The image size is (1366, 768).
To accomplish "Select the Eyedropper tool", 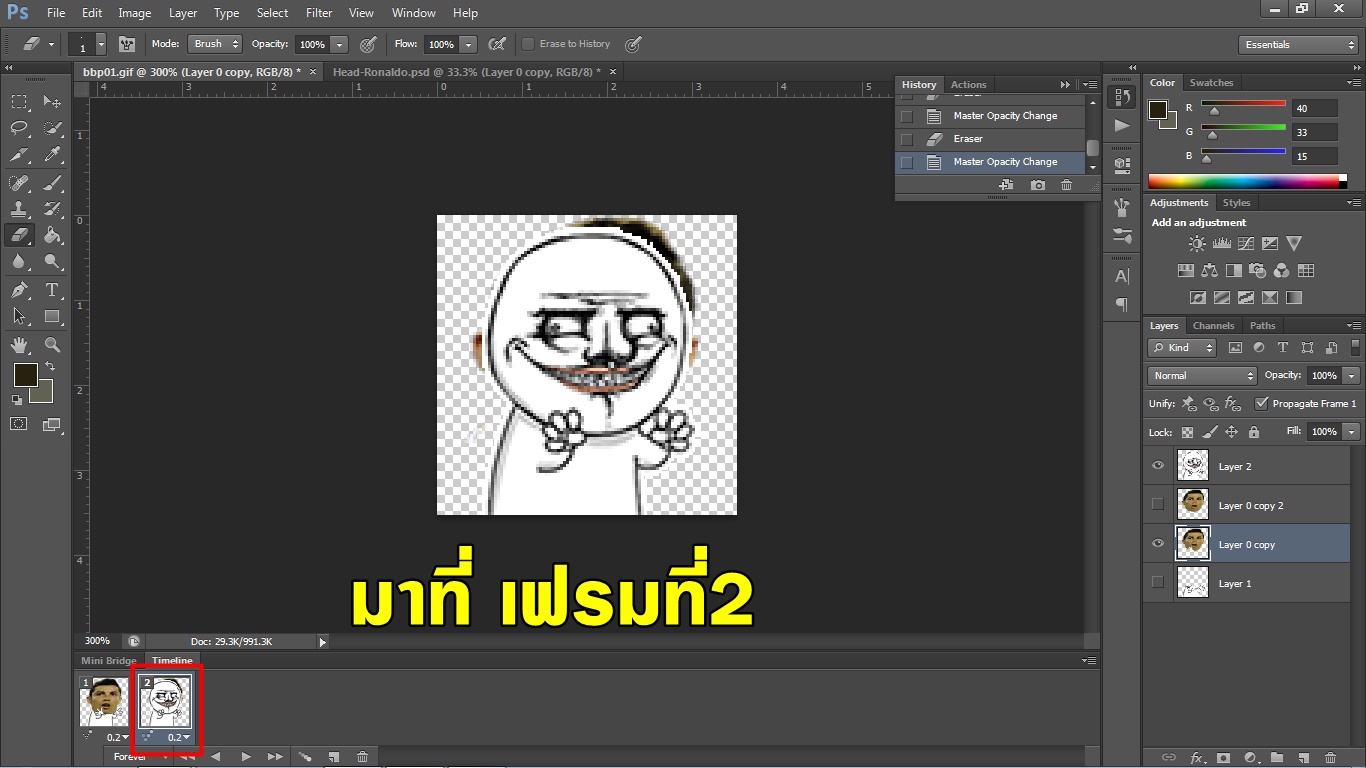I will coord(53,155).
